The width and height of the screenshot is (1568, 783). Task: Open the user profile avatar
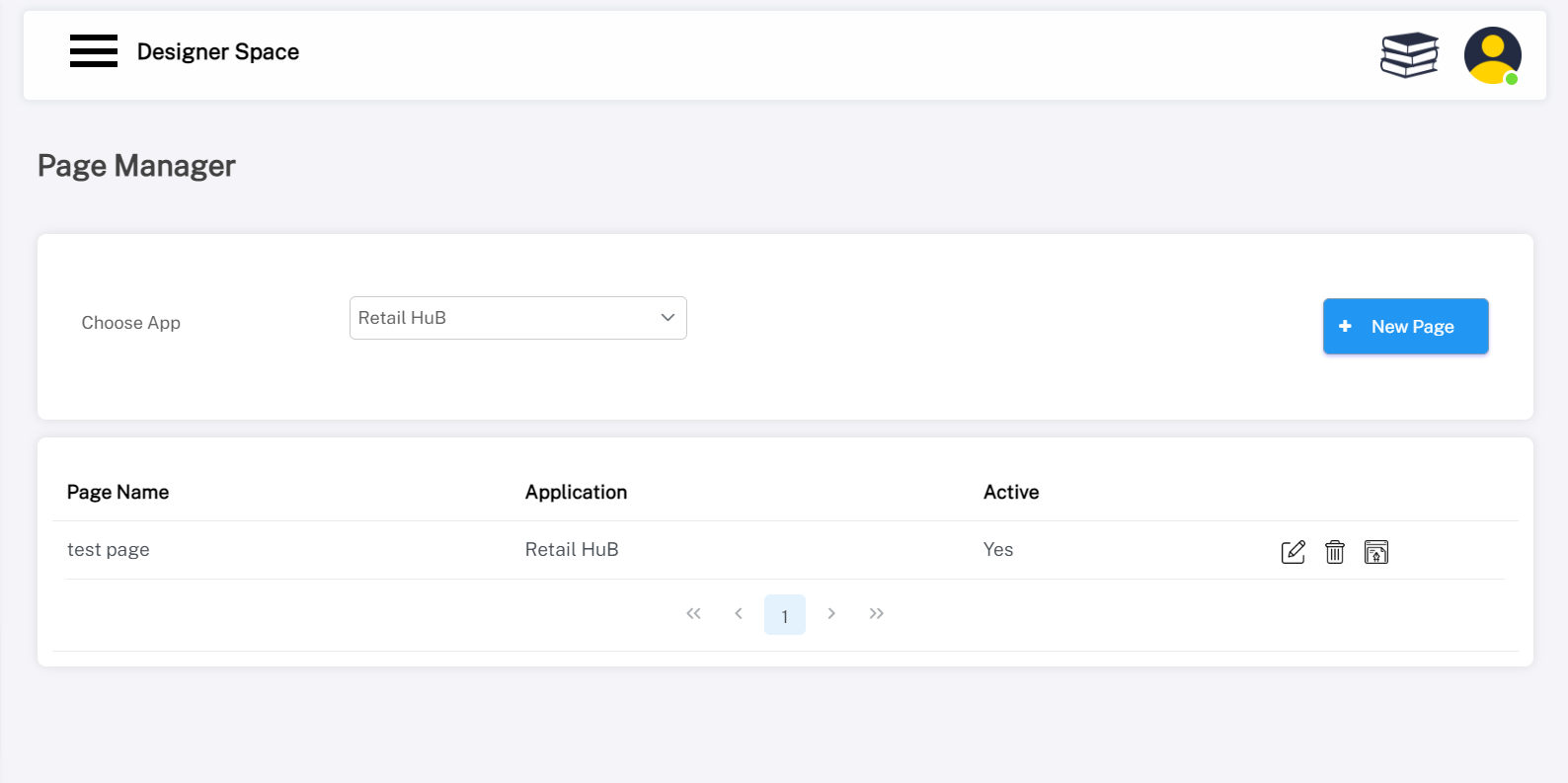pyautogui.click(x=1491, y=54)
